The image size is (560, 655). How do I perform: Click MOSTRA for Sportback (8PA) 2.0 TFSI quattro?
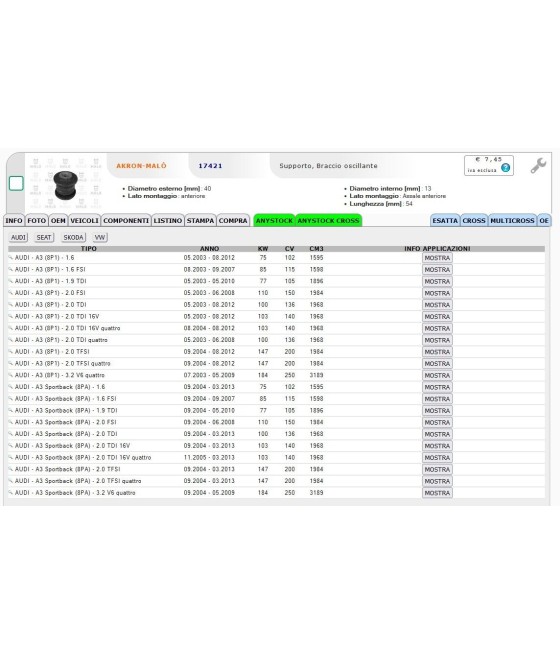point(437,481)
